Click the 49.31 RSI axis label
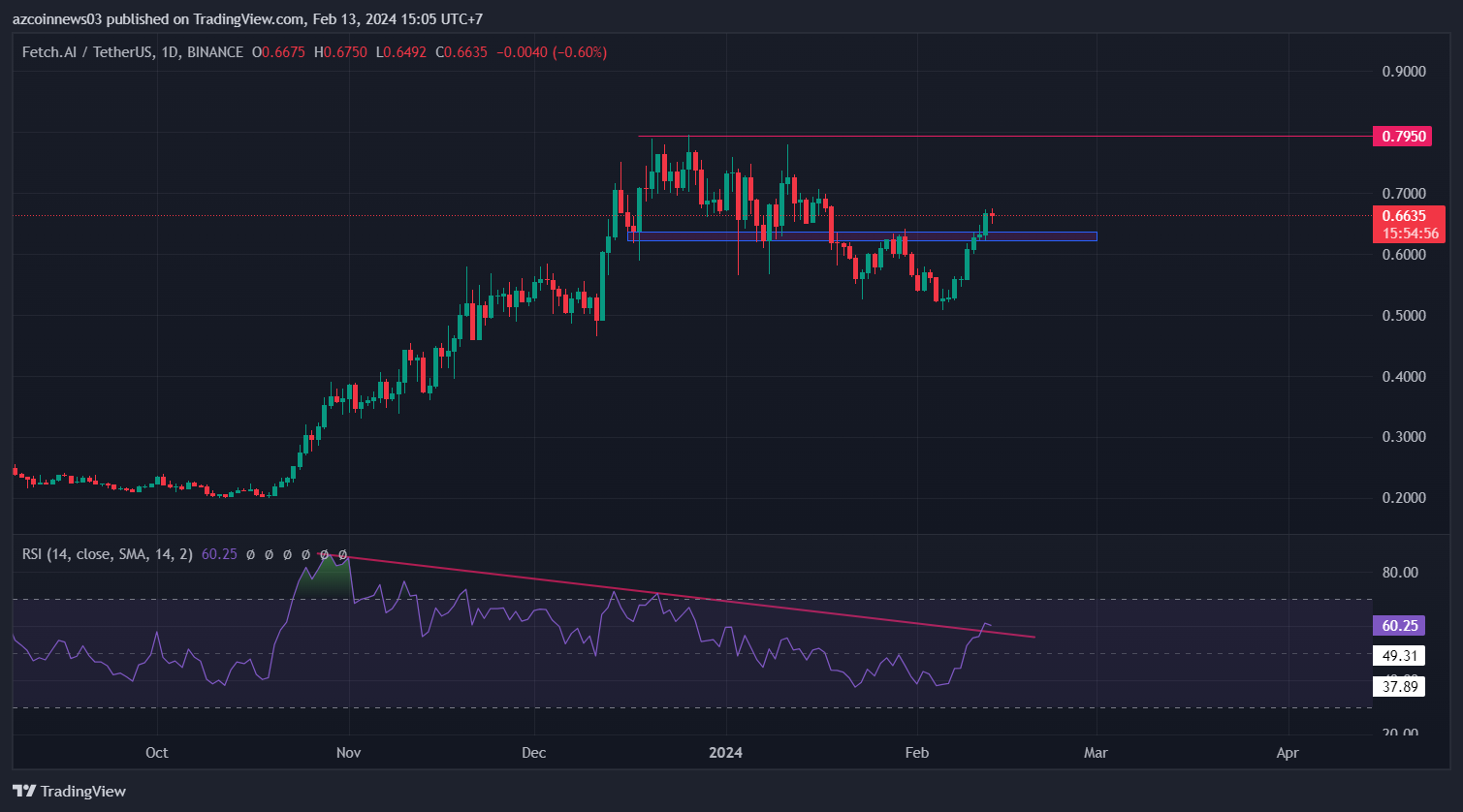This screenshot has width=1463, height=812. point(1399,656)
